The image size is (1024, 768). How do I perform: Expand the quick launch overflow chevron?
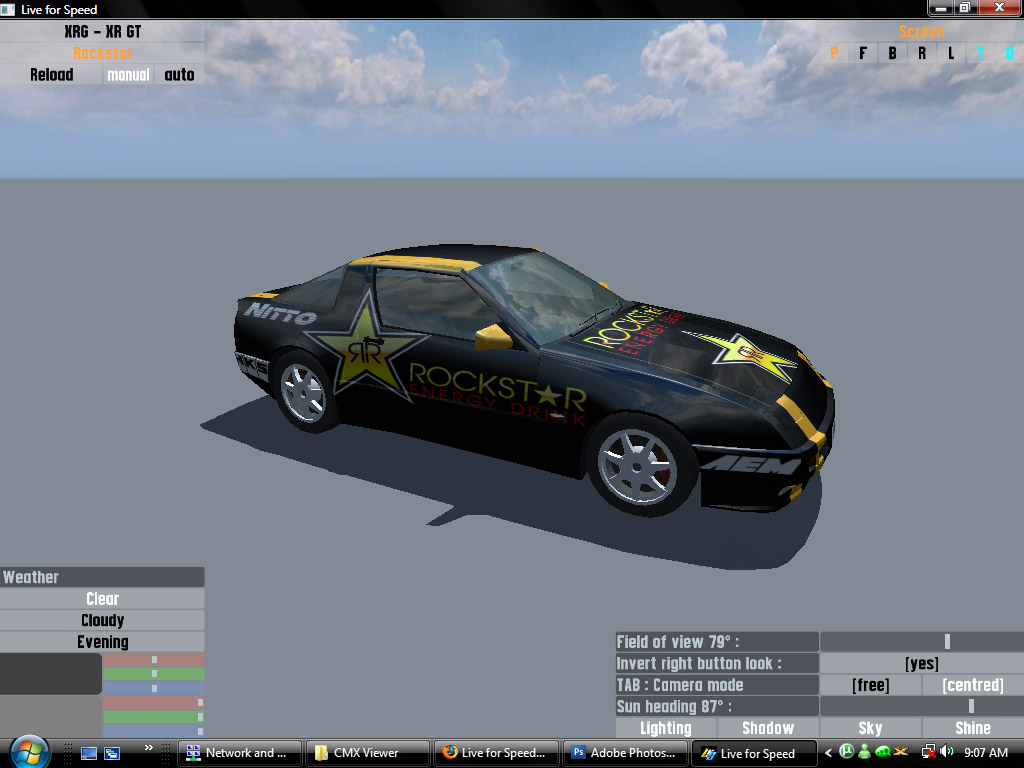(149, 748)
